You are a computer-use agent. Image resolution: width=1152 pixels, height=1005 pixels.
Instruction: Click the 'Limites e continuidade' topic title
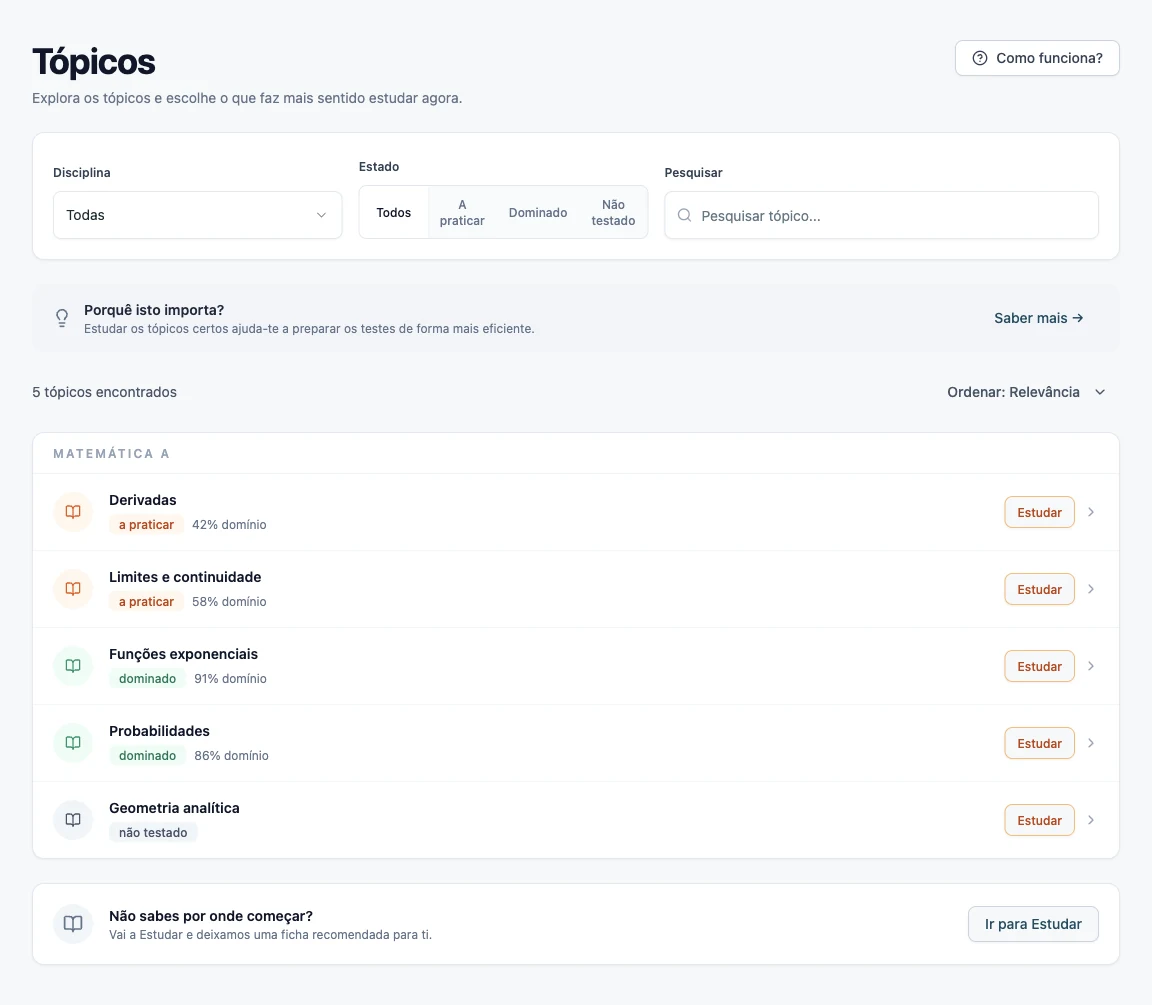pos(185,577)
